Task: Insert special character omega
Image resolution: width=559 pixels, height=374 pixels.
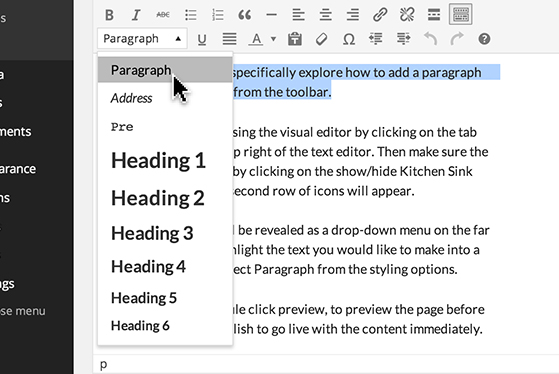Action: point(349,39)
